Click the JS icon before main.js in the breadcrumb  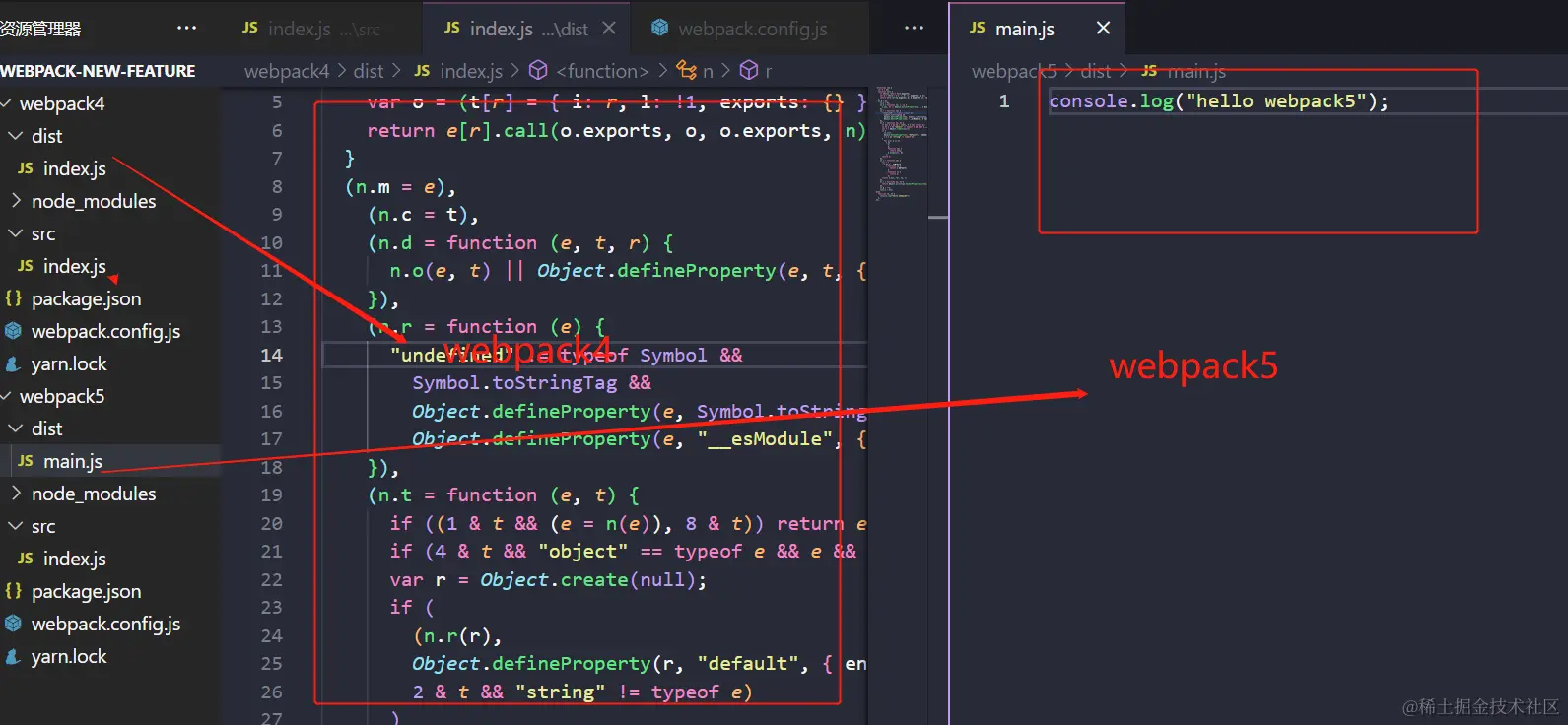[x=1149, y=71]
